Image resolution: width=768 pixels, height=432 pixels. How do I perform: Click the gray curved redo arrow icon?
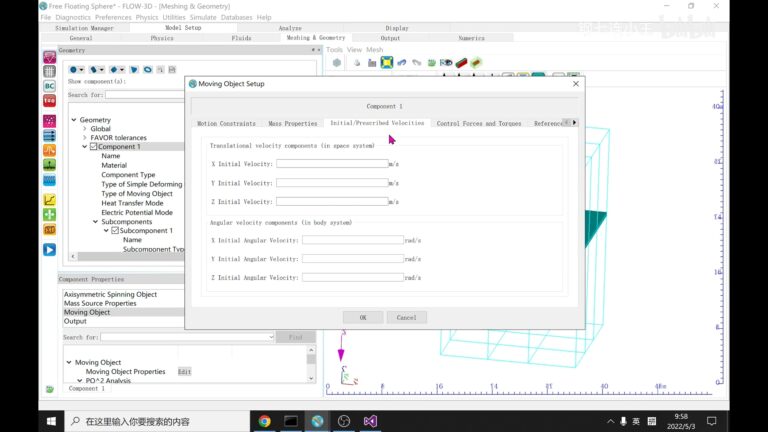417,63
